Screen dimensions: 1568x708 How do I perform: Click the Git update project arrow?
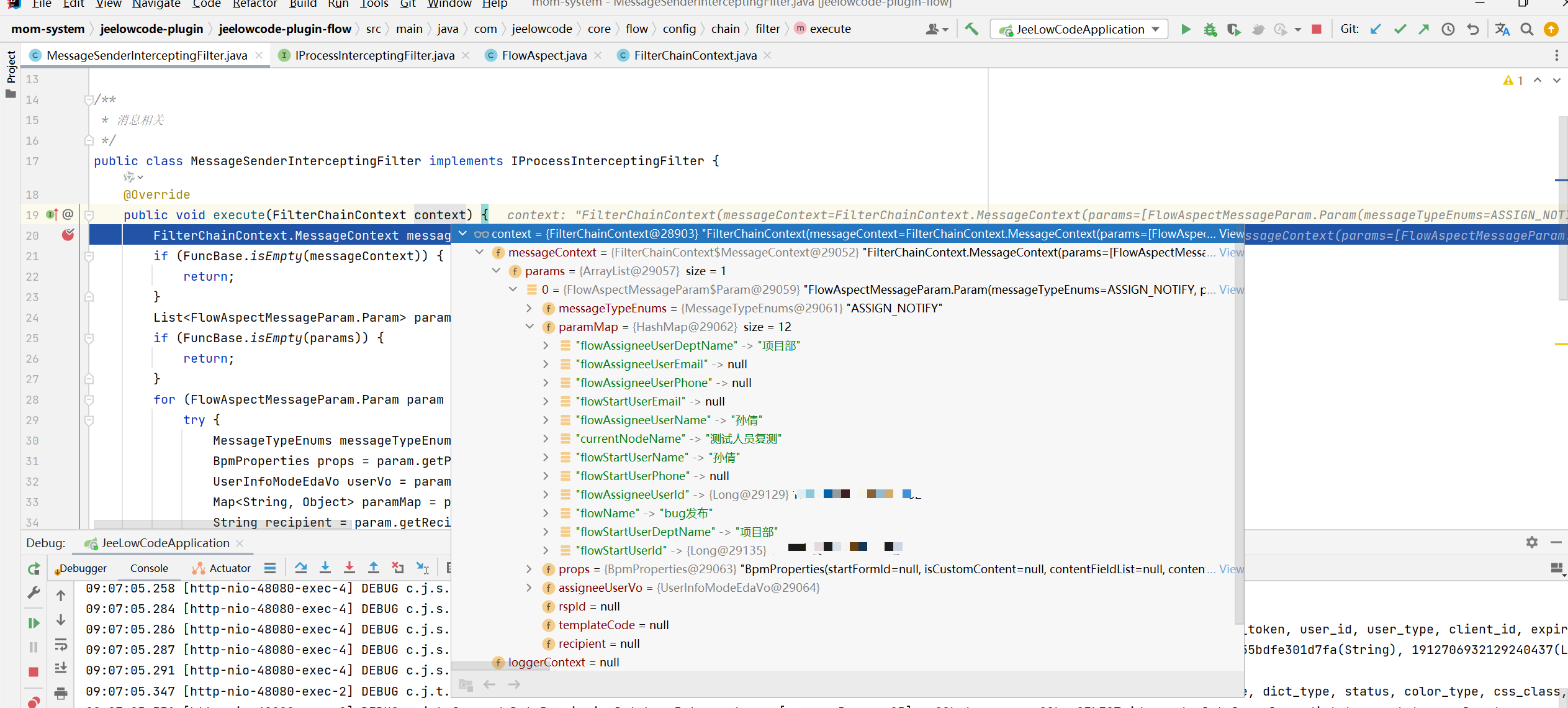pyautogui.click(x=1376, y=29)
